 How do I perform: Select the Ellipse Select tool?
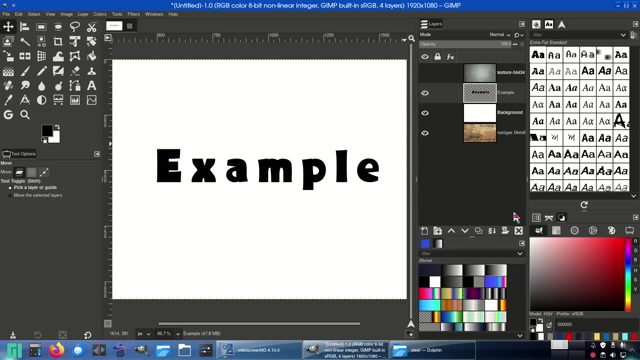pyautogui.click(x=58, y=27)
